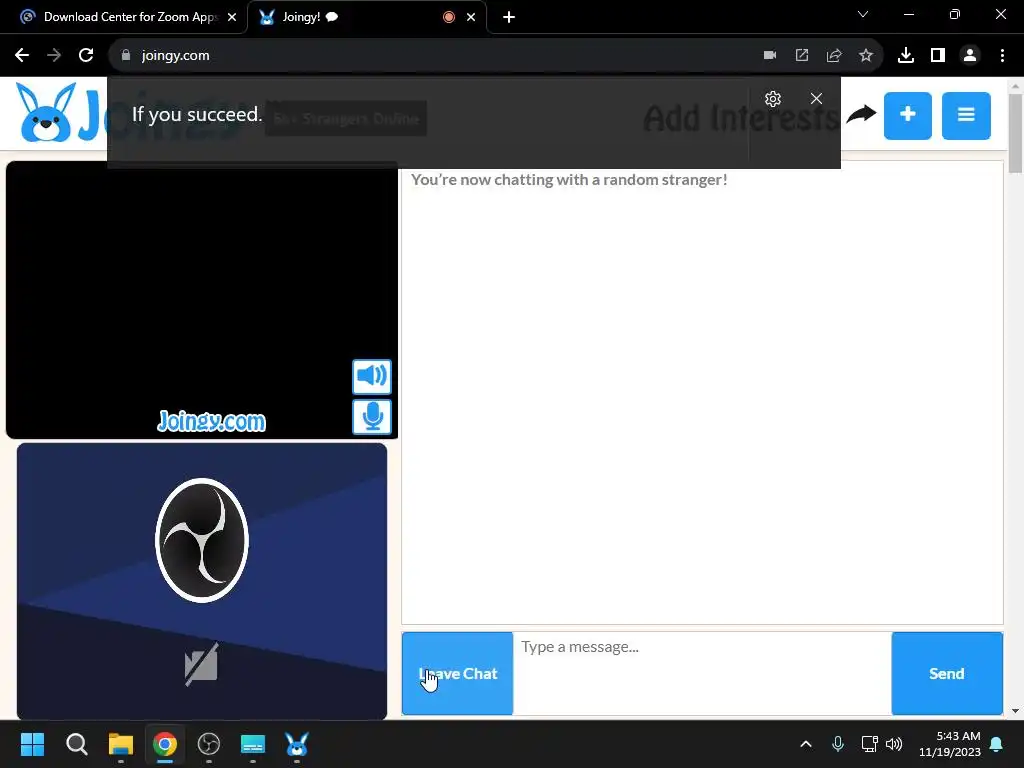The image size is (1024, 768).
Task: Open Chrome downloads
Action: pyautogui.click(x=906, y=56)
